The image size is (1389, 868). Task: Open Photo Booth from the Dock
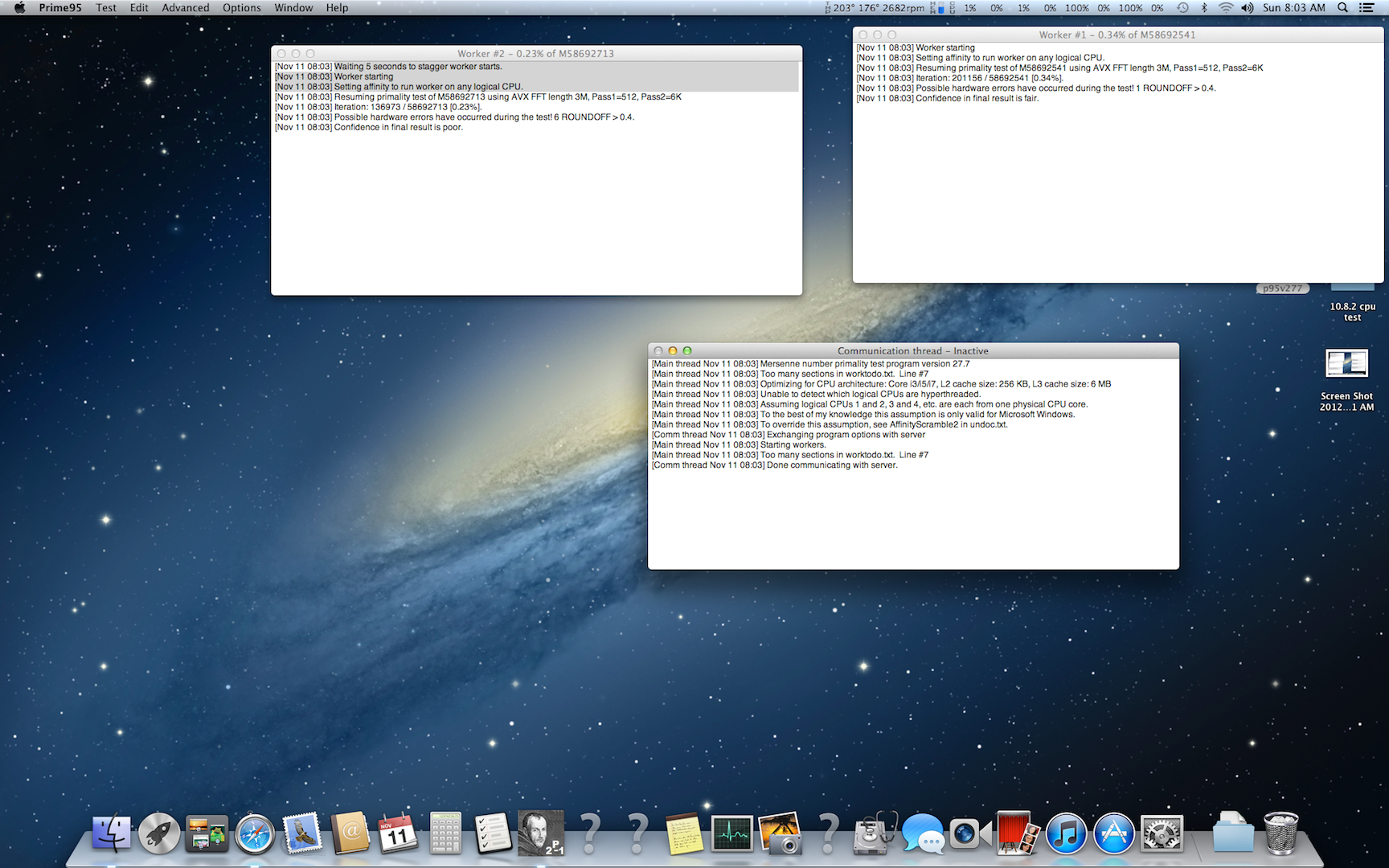click(x=1018, y=833)
